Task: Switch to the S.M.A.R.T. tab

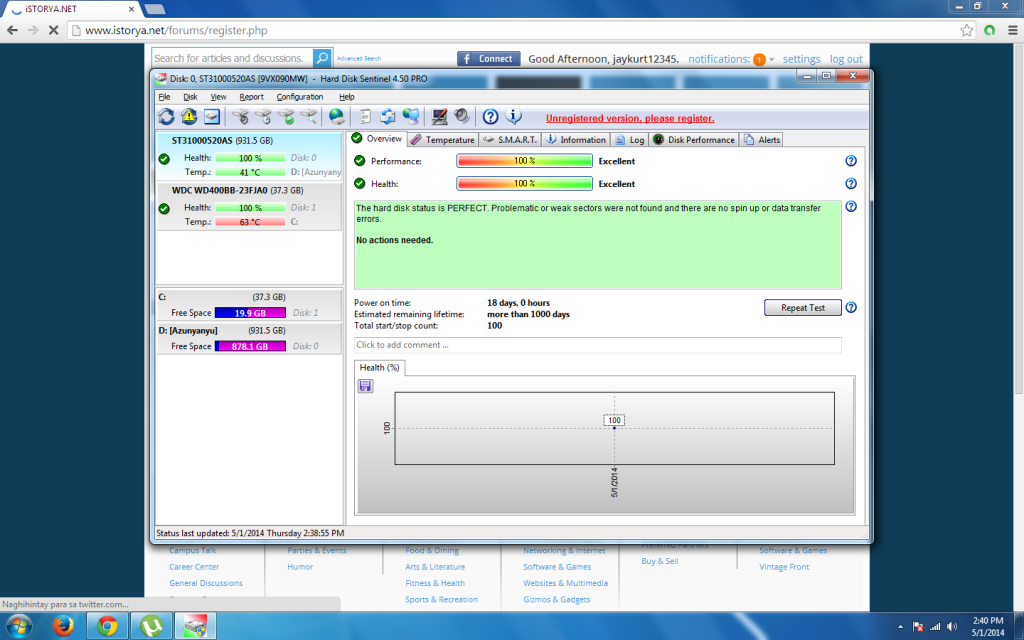Action: point(510,140)
